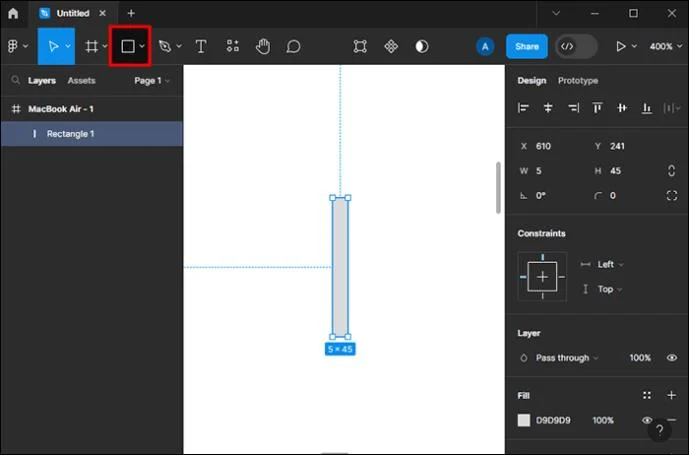This screenshot has width=689, height=455.
Task: Select the Add comment tool
Action: 293,46
